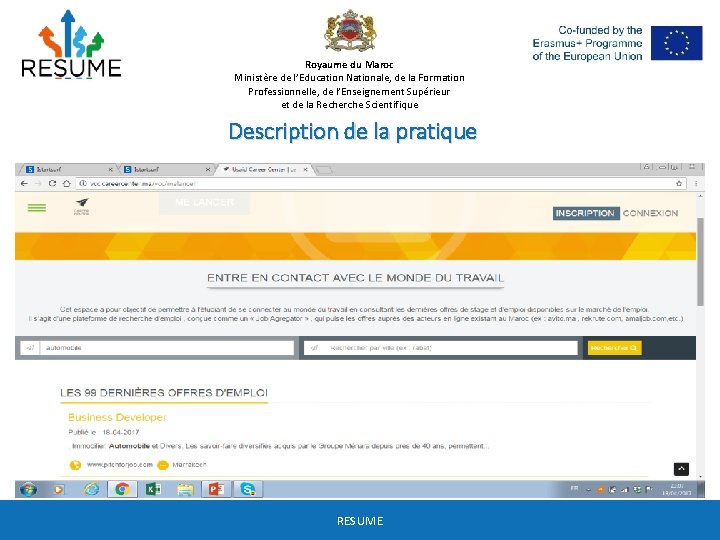Click the browser address bar URL
Image resolution: width=720 pixels, height=540 pixels.
click(142, 183)
